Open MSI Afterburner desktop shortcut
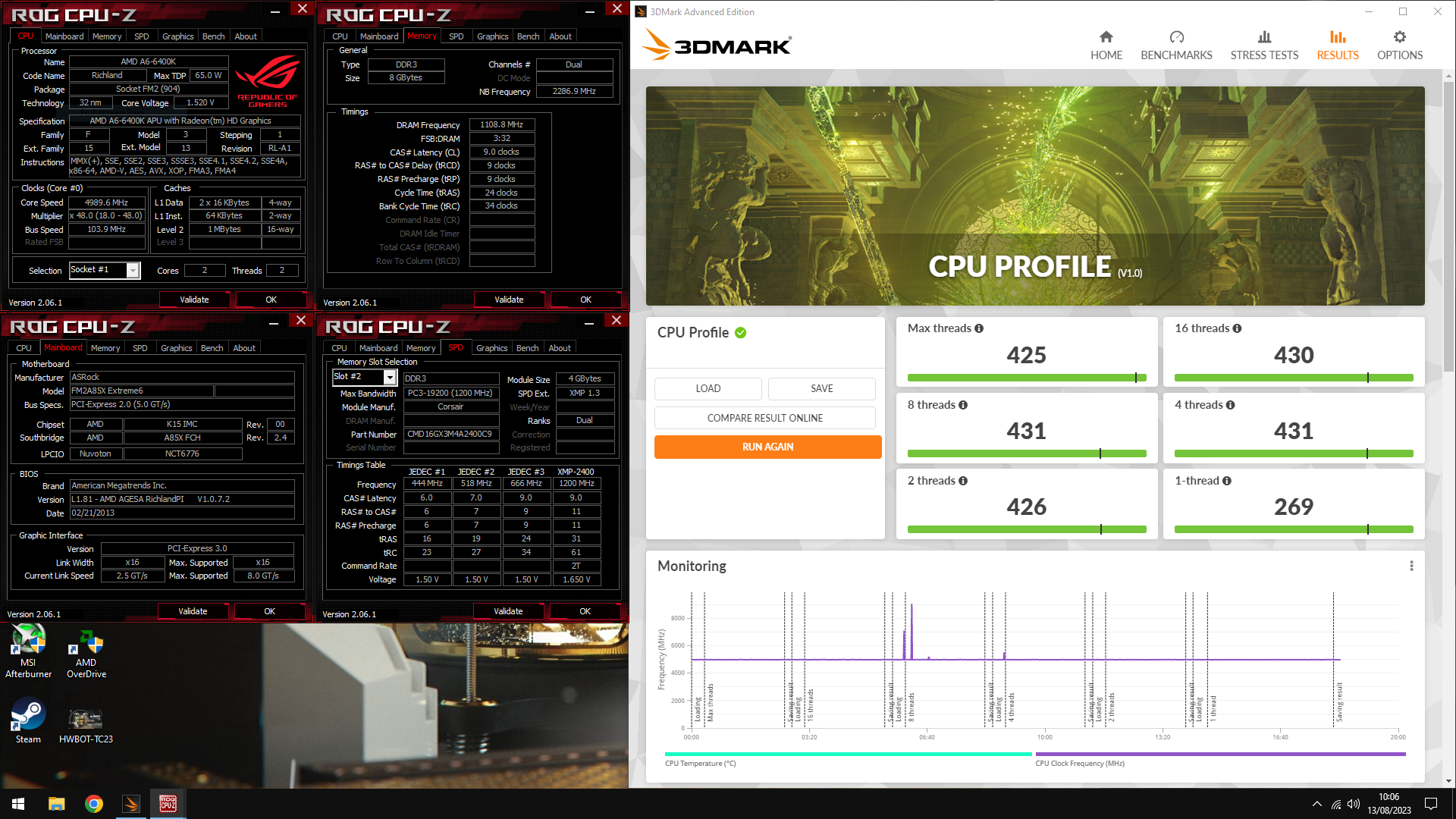 point(28,651)
